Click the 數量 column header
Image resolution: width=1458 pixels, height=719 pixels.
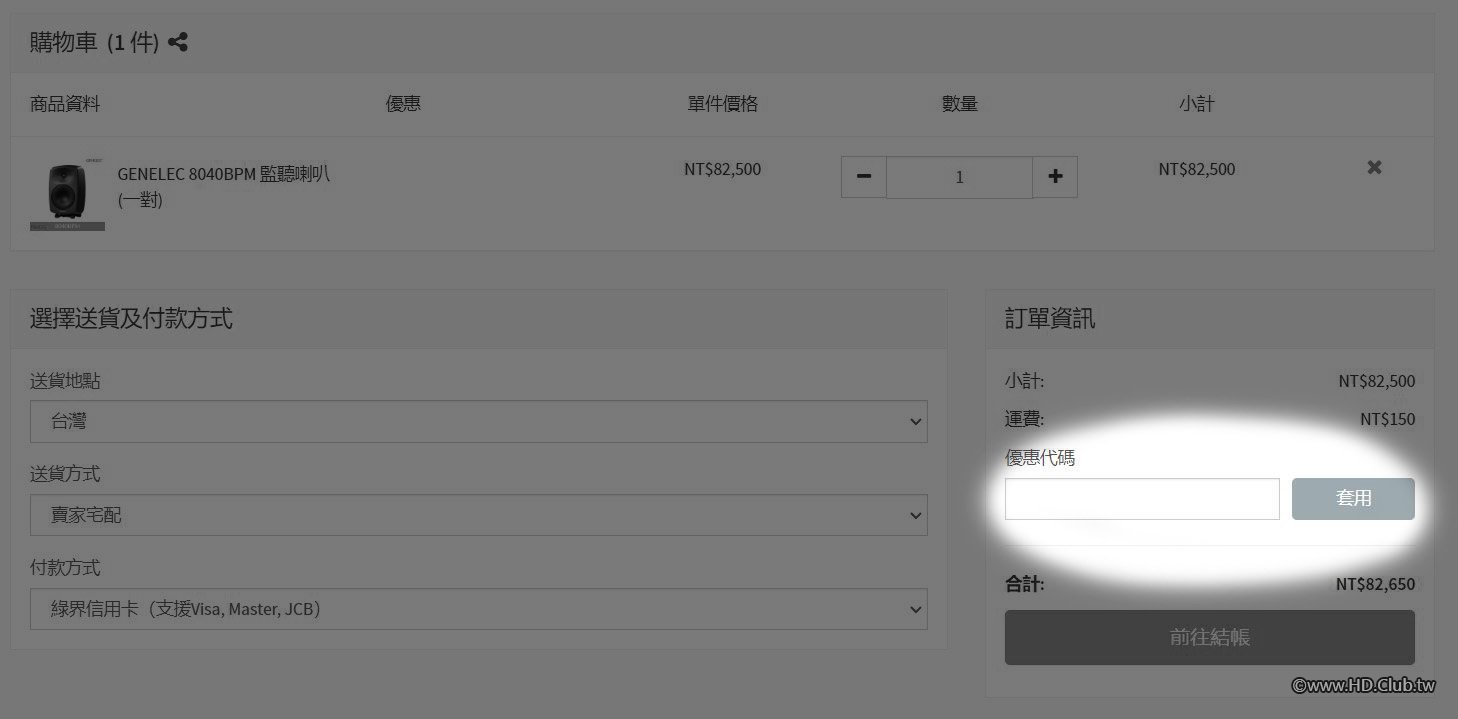pos(960,104)
